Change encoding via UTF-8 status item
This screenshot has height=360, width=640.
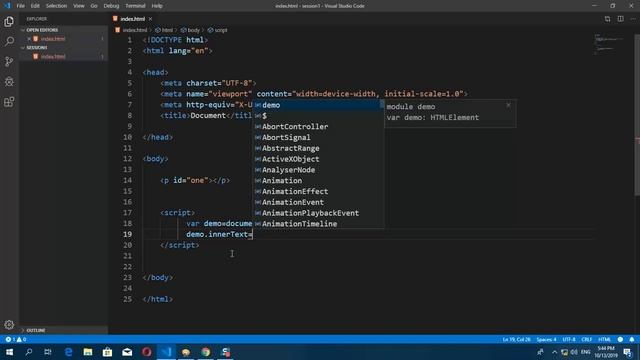pos(569,339)
